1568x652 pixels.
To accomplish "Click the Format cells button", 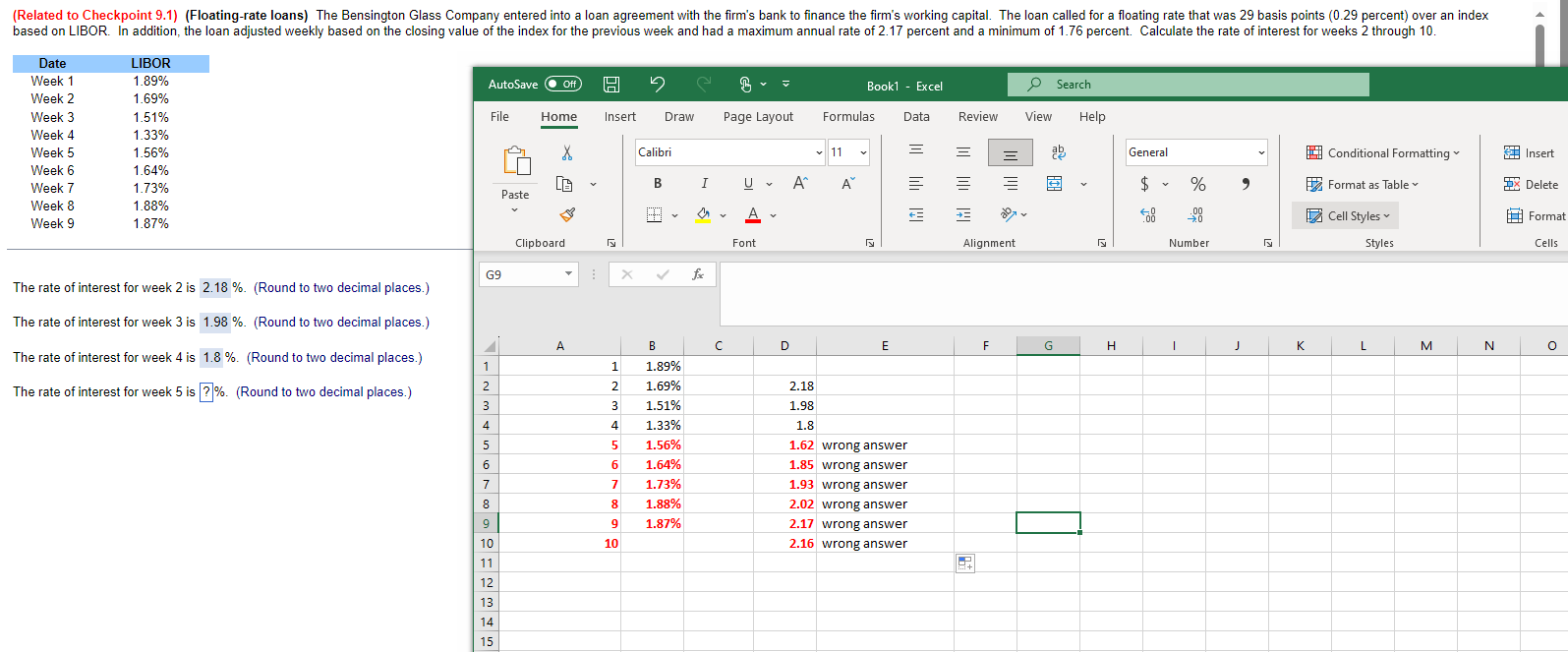I will click(1536, 215).
